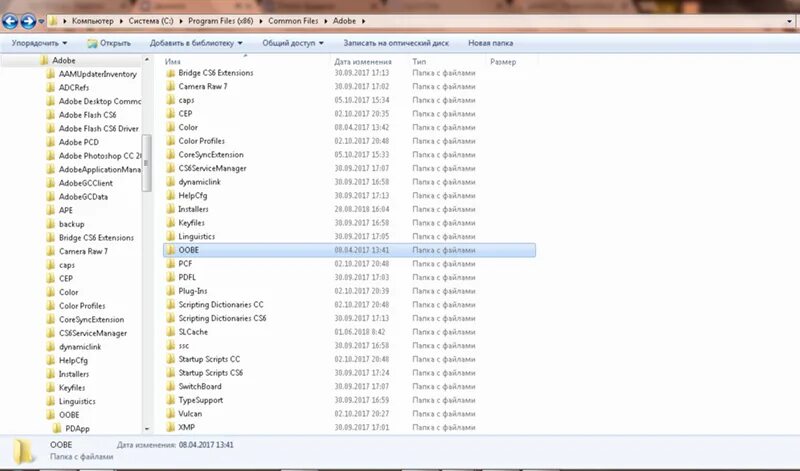Click the Bridge CS6 Extensions folder icon in file list
This screenshot has height=471, width=800.
pos(171,73)
